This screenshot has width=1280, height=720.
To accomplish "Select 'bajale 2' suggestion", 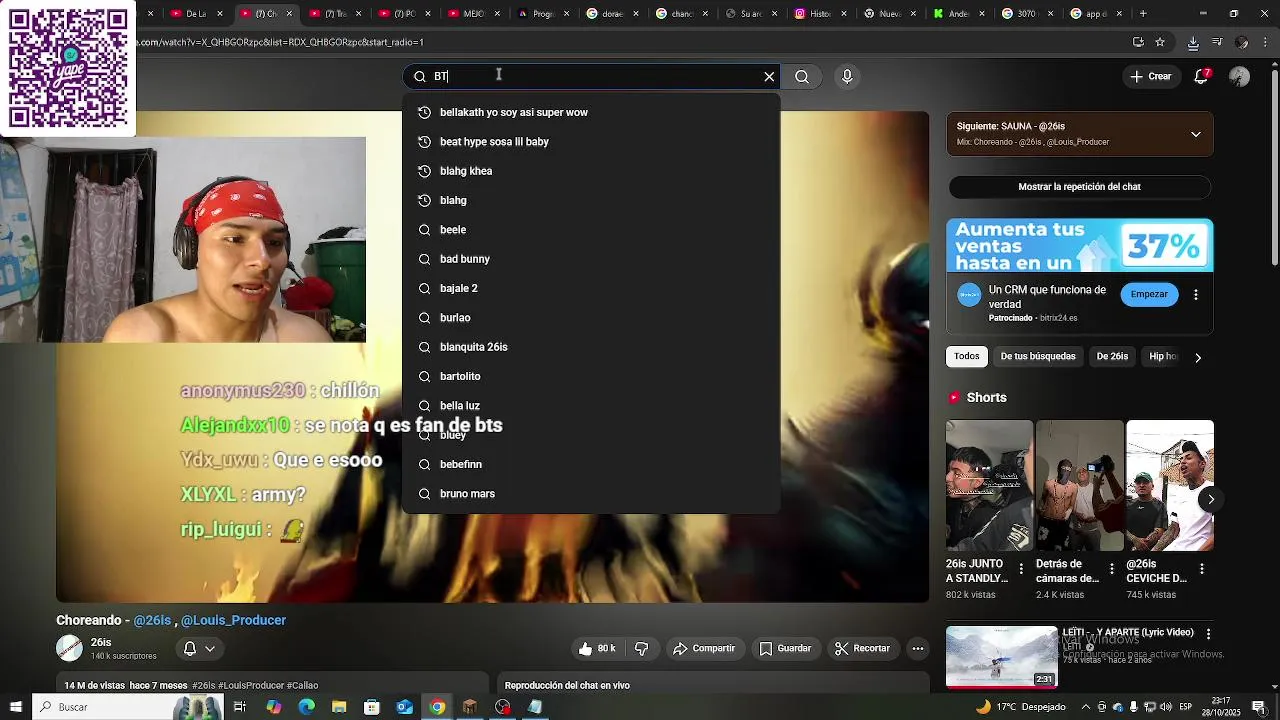I will tap(591, 288).
